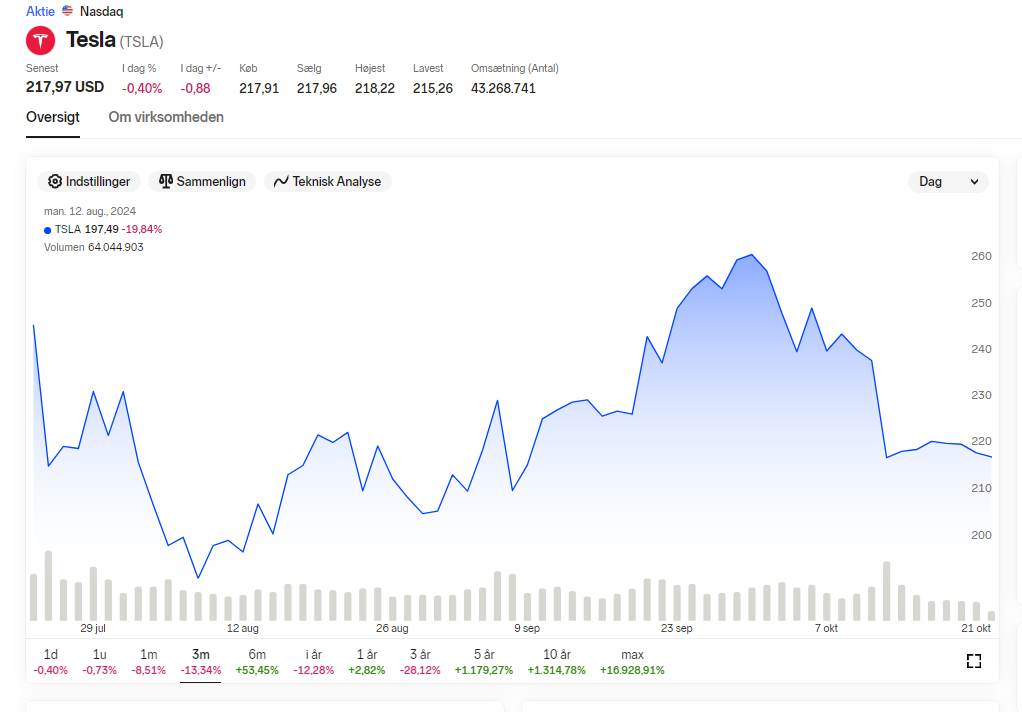Click the 12 aug date label

pyautogui.click(x=242, y=628)
